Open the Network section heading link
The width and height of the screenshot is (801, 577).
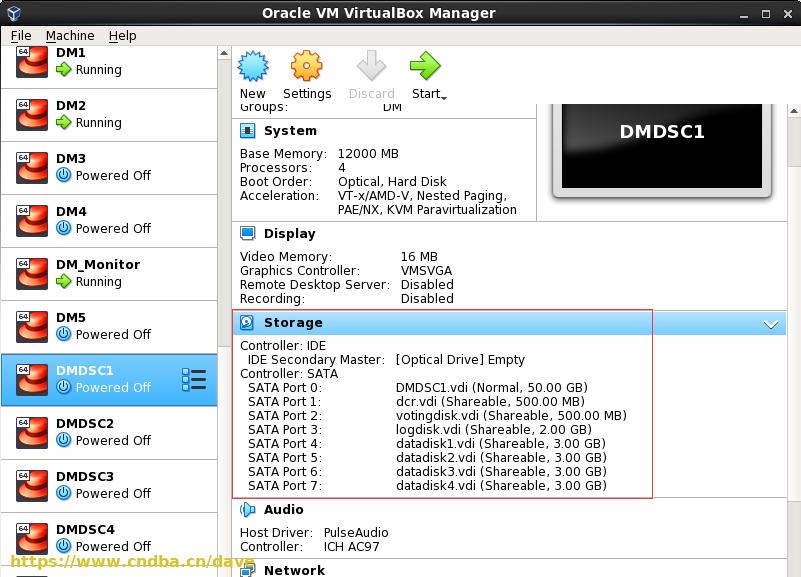[294, 570]
